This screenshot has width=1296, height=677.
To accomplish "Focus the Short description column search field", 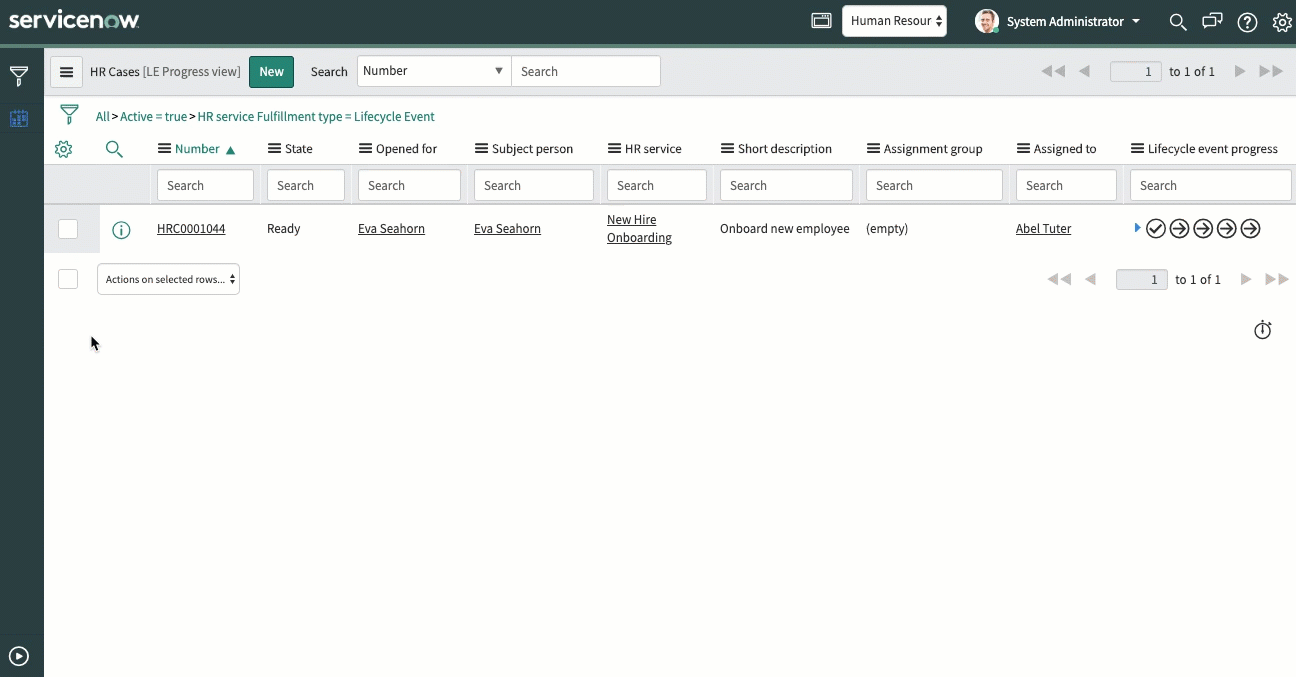I will point(786,185).
